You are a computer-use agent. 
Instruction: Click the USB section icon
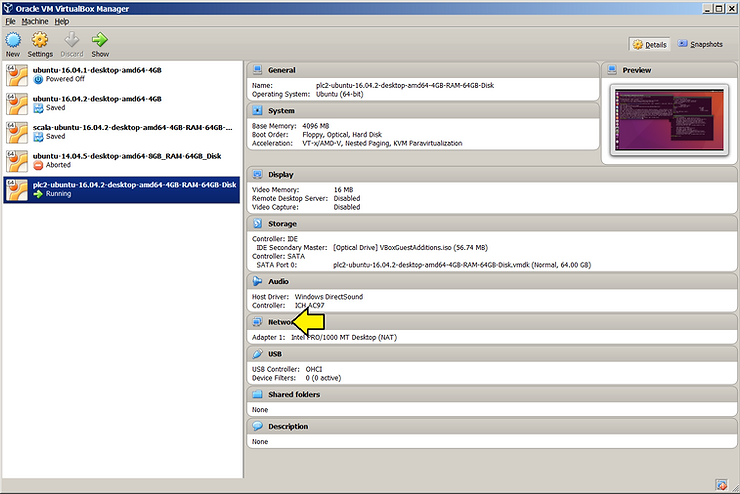click(258, 354)
